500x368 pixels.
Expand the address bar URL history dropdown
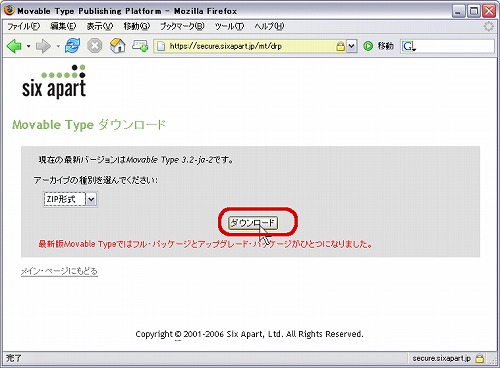(x=351, y=46)
